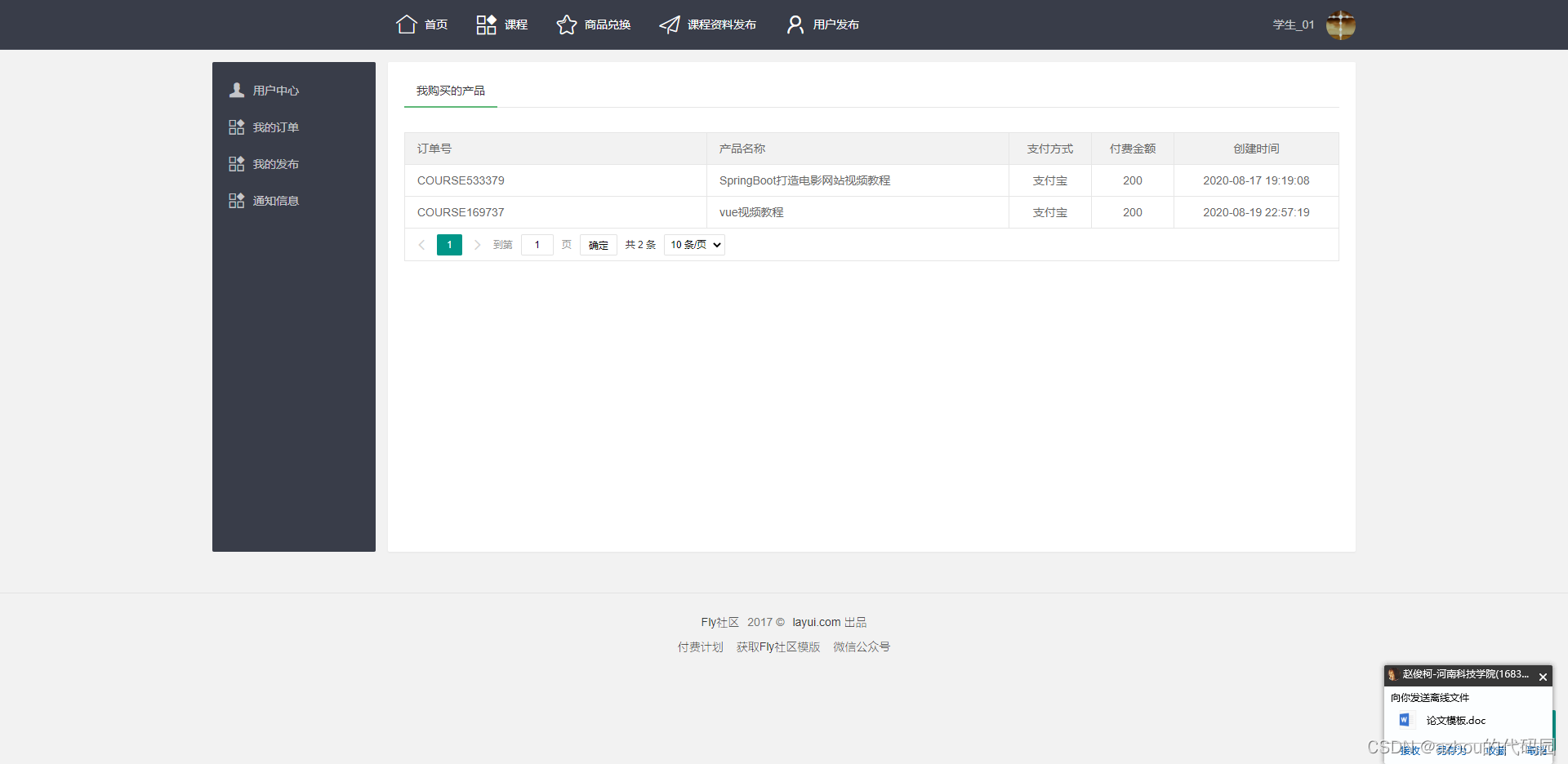Switch to the 我购买的产品 tab
Viewport: 1568px width, 764px height.
450,90
